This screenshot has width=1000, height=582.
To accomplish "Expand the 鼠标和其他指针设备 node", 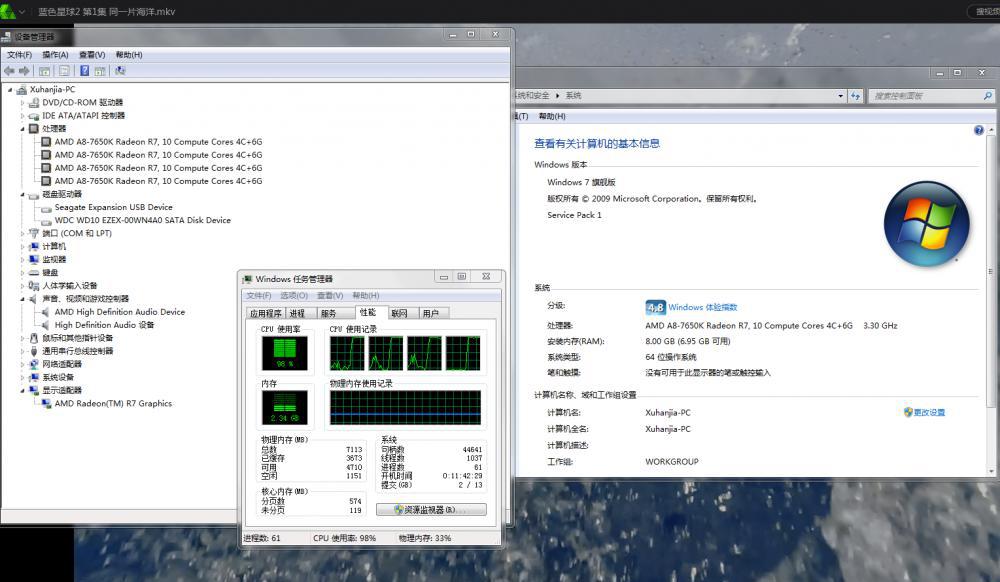I will click(x=22, y=338).
